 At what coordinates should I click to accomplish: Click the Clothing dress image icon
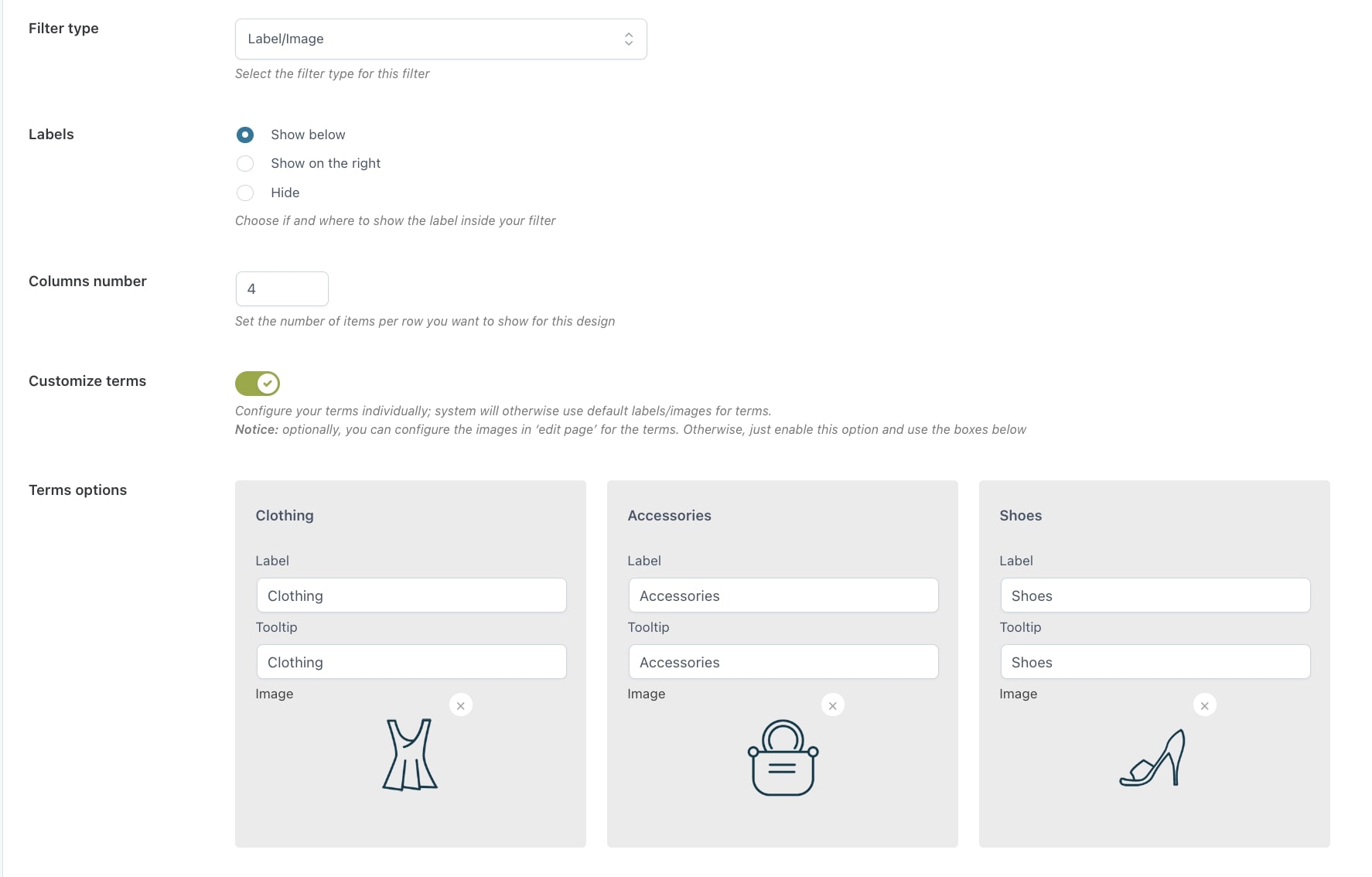tap(410, 755)
